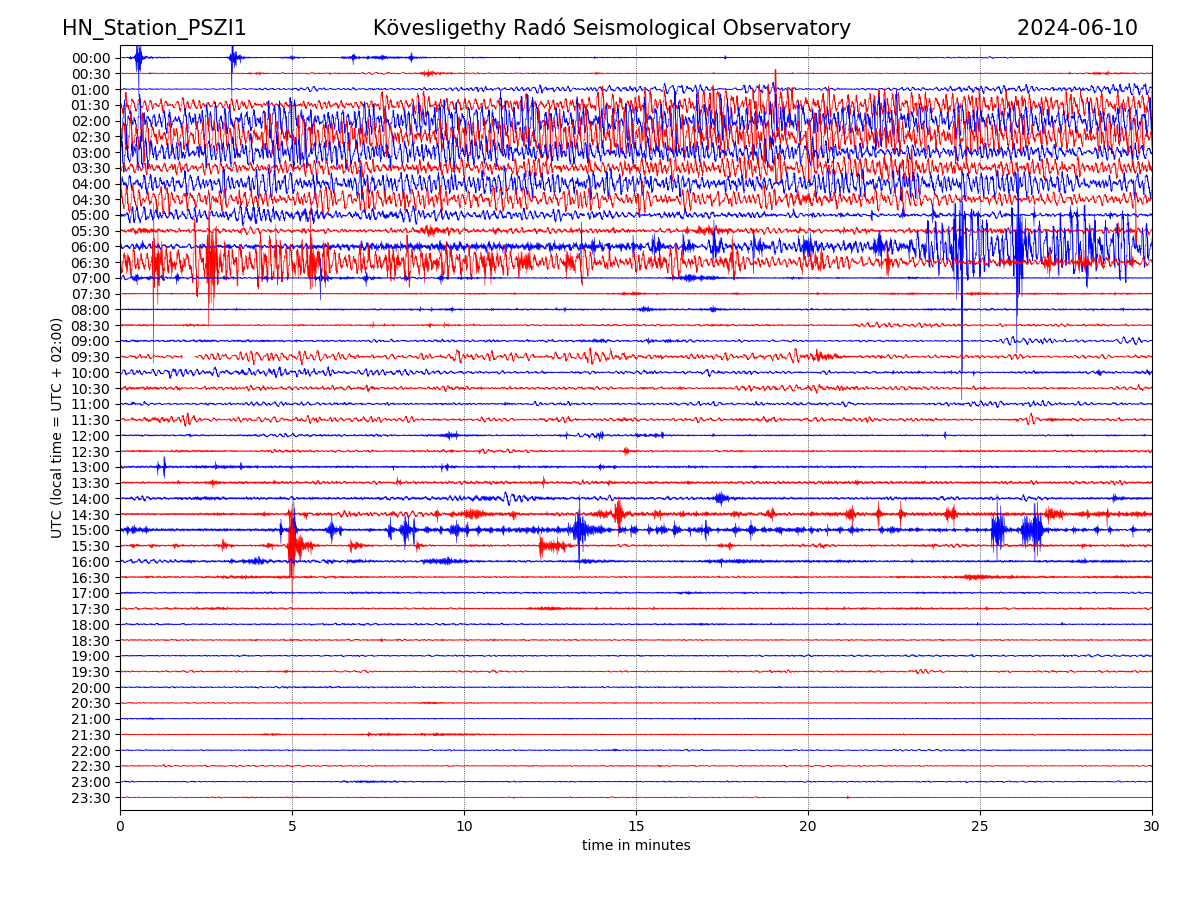Click the 18:00 trace label
This screenshot has height=900, width=1200.
pos(90,625)
